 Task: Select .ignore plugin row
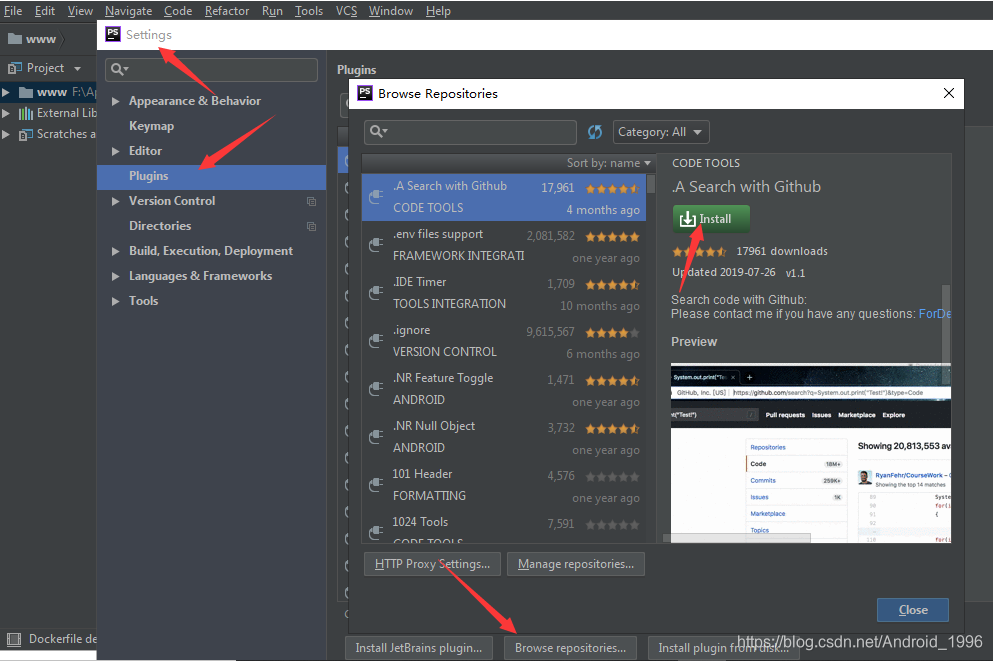click(x=503, y=341)
